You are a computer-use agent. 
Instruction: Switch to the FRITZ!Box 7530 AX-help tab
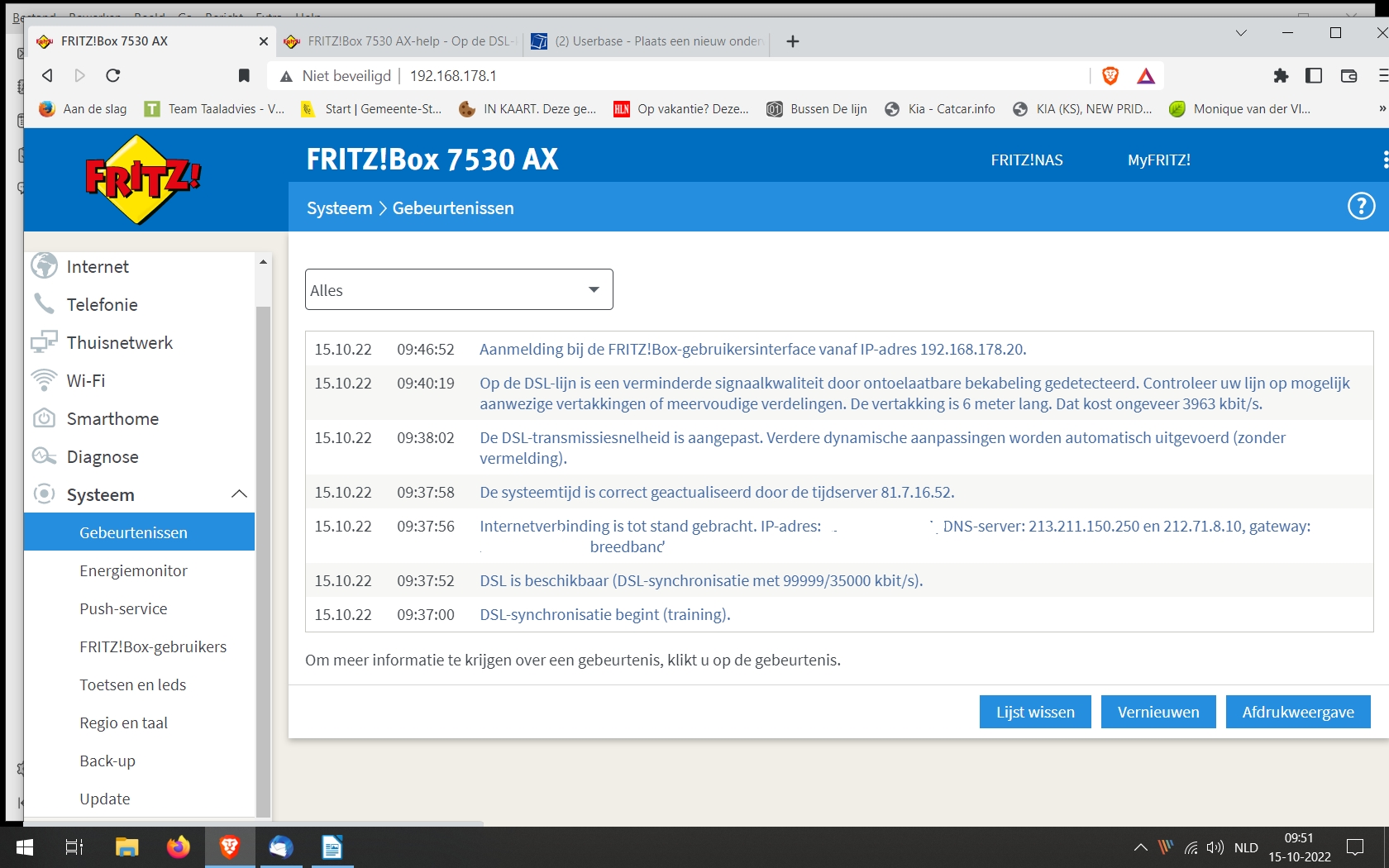401,41
